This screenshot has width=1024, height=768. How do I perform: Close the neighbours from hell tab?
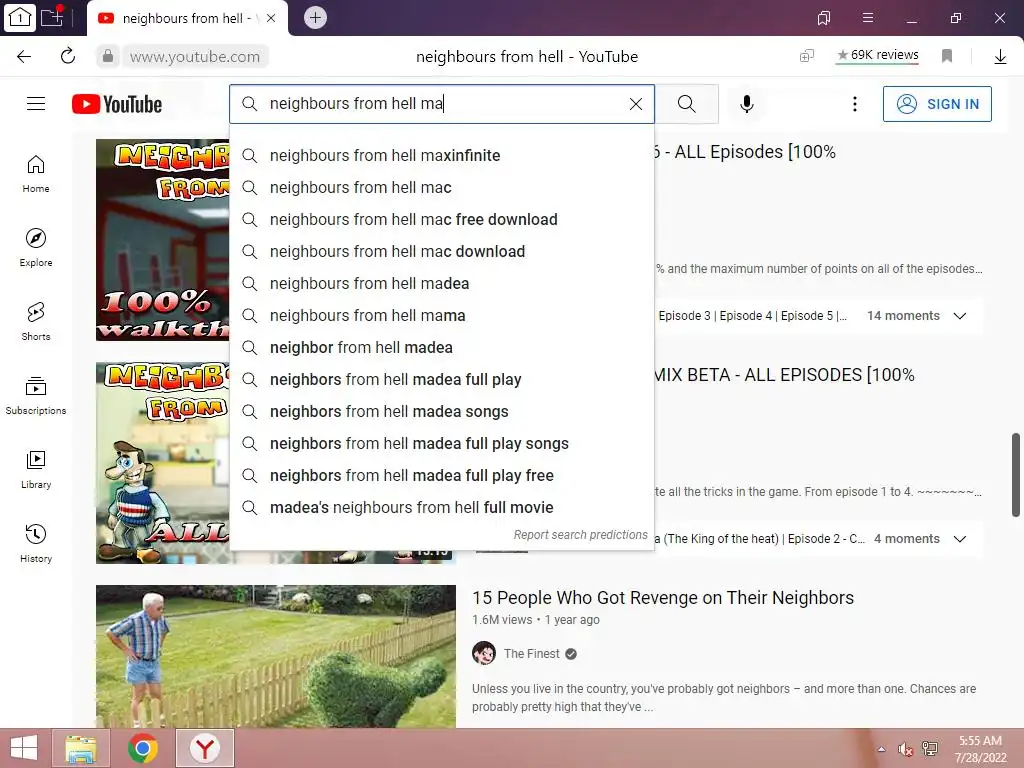pos(271,18)
